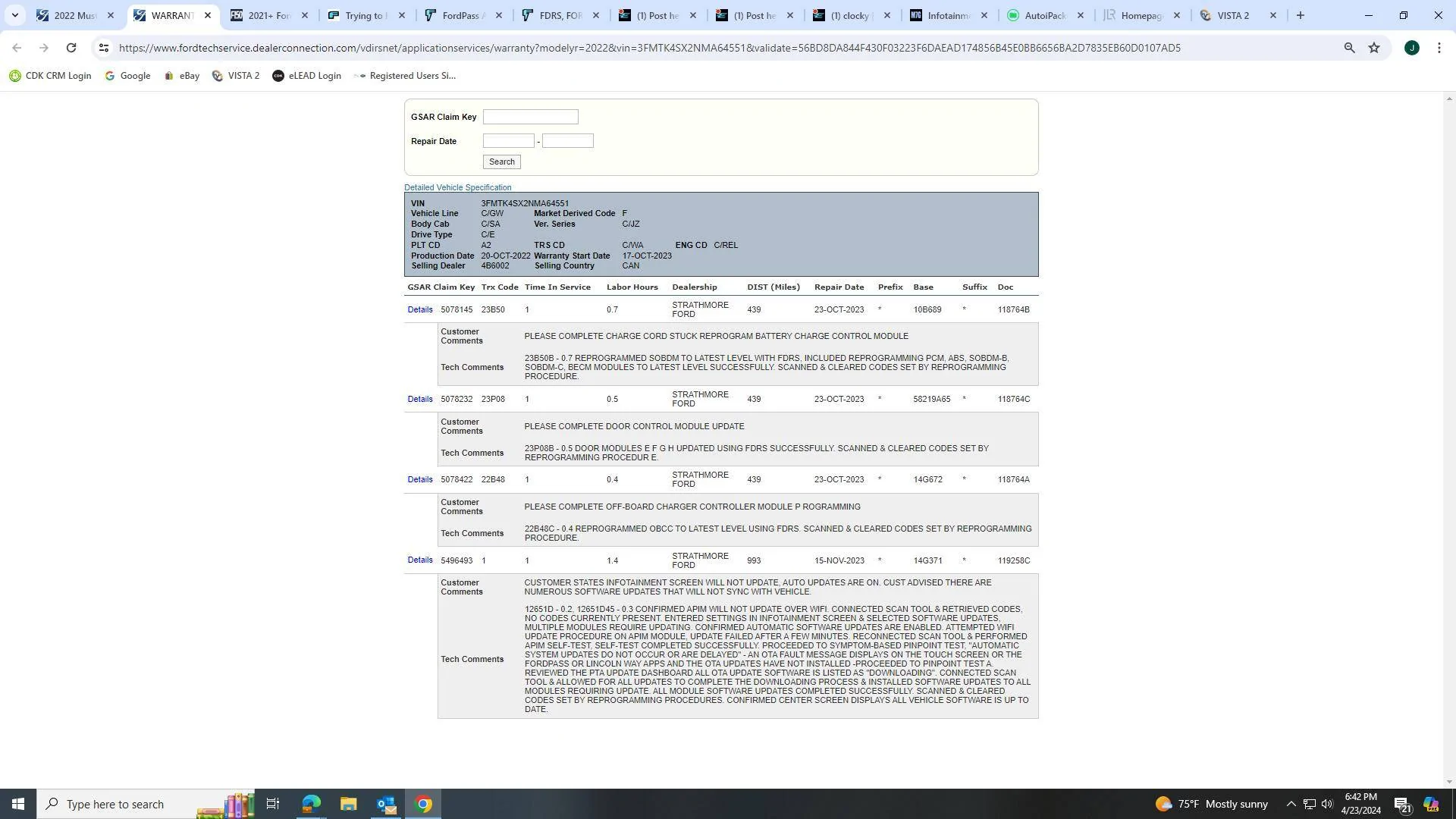
Task: Click the taskbar search box
Action: click(144, 804)
